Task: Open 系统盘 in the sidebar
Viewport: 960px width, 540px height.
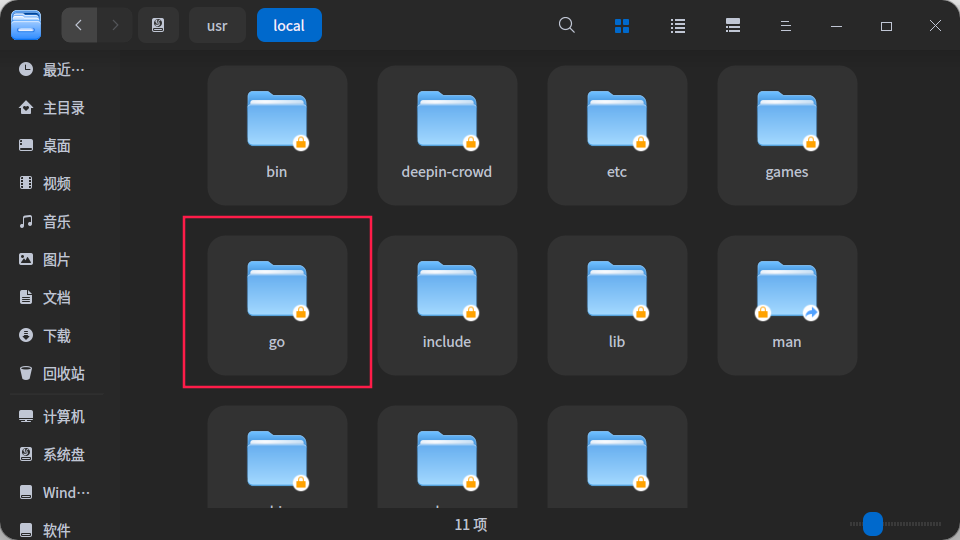Action: [x=53, y=455]
